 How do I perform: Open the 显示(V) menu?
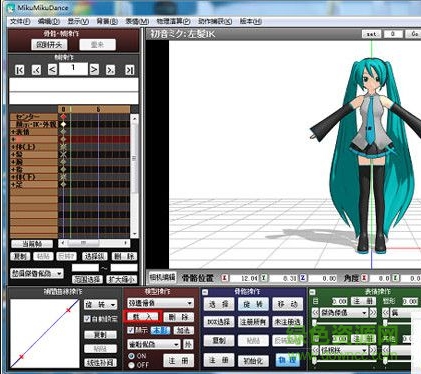pos(78,21)
